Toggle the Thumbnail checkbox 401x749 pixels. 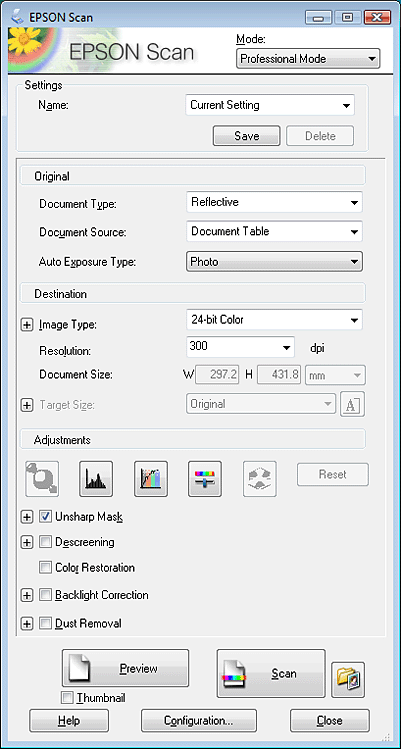click(67, 698)
